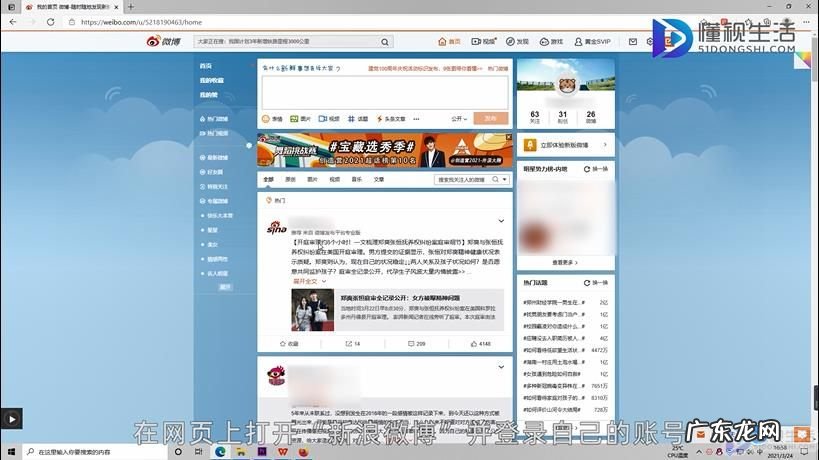The height and width of the screenshot is (460, 819).
Task: Select the 文章 feed filter tab
Action: pyautogui.click(x=379, y=180)
